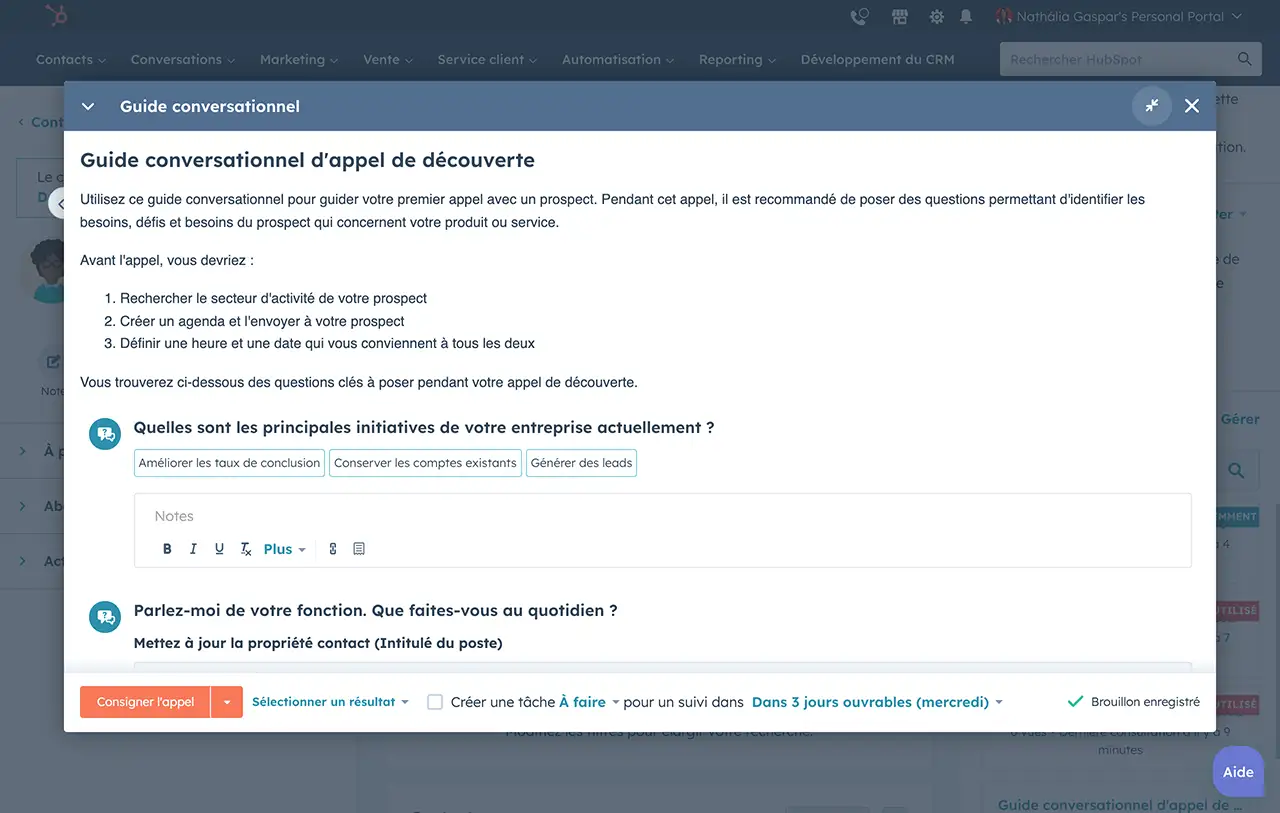This screenshot has width=1280, height=813.
Task: Select 'Améliorer les taux de conclusion' answer
Action: (x=229, y=463)
